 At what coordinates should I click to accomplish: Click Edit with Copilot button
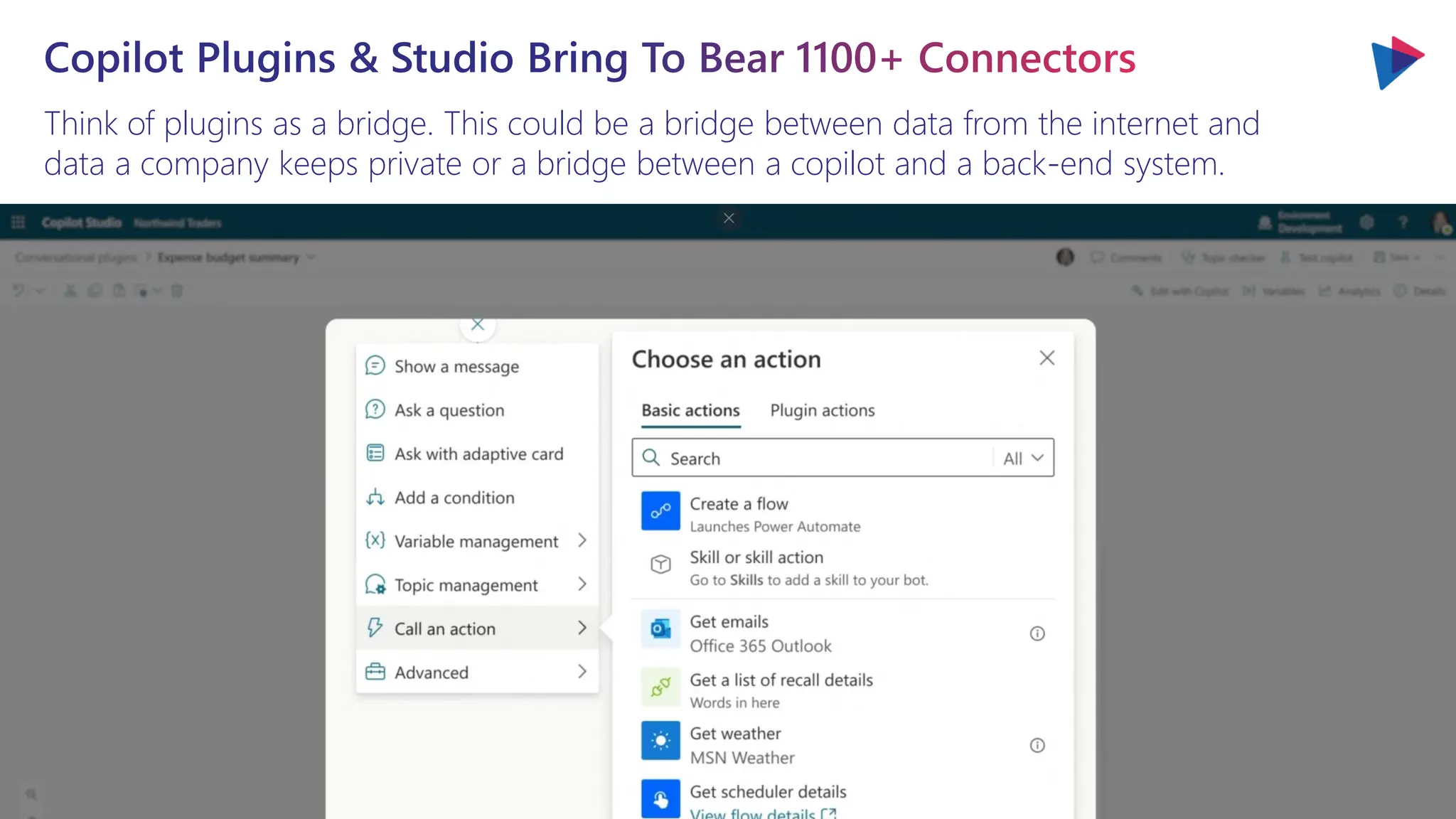click(1180, 291)
